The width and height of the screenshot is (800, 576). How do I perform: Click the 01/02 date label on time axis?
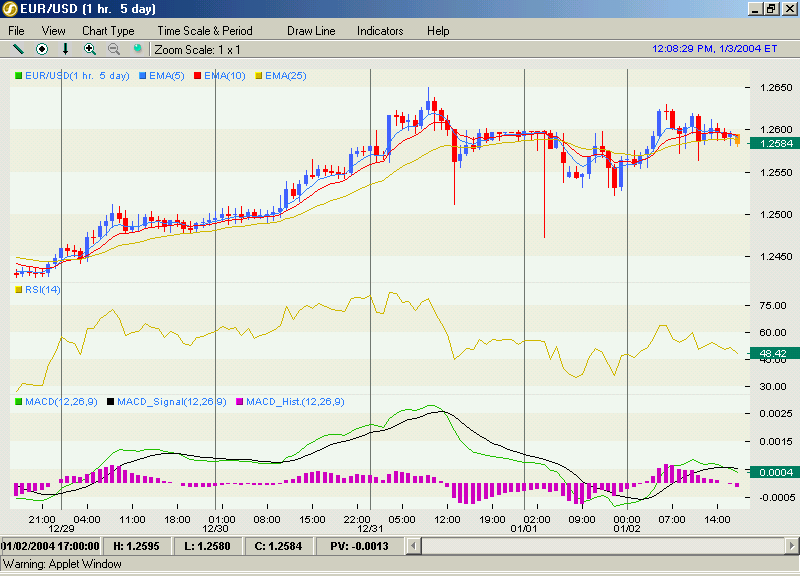point(627,529)
